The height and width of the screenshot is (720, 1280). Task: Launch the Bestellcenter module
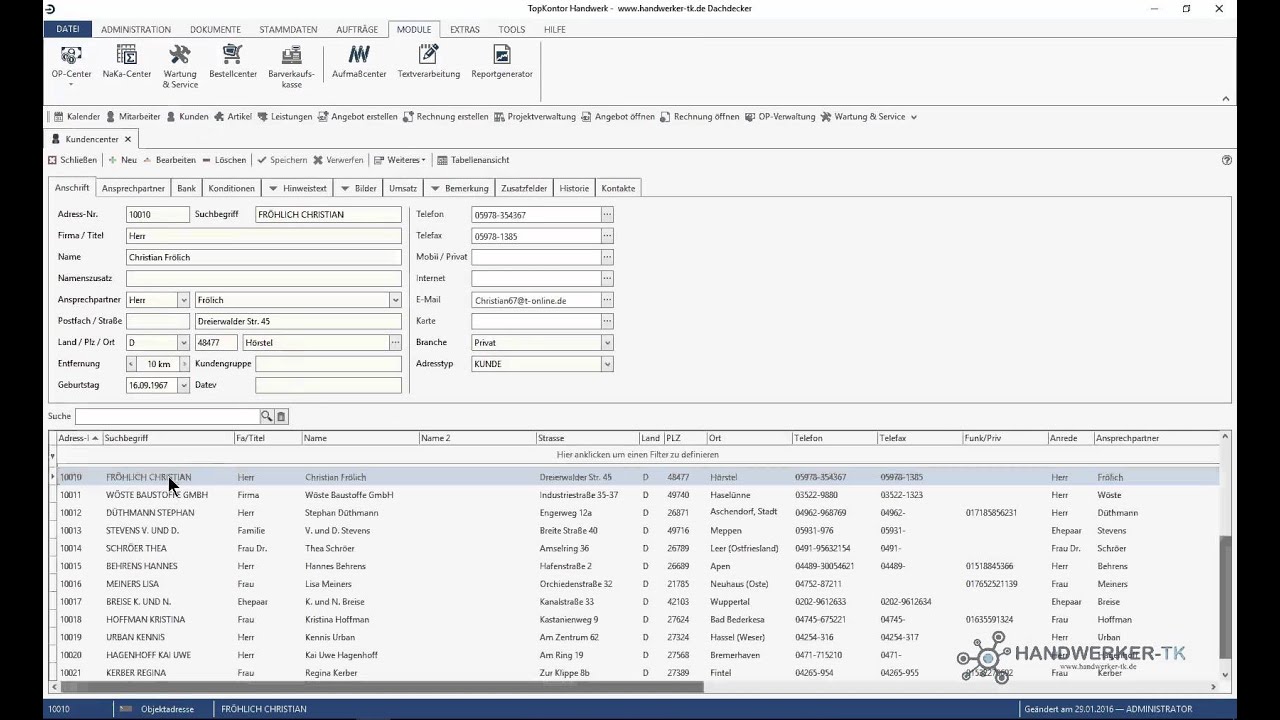click(x=233, y=62)
